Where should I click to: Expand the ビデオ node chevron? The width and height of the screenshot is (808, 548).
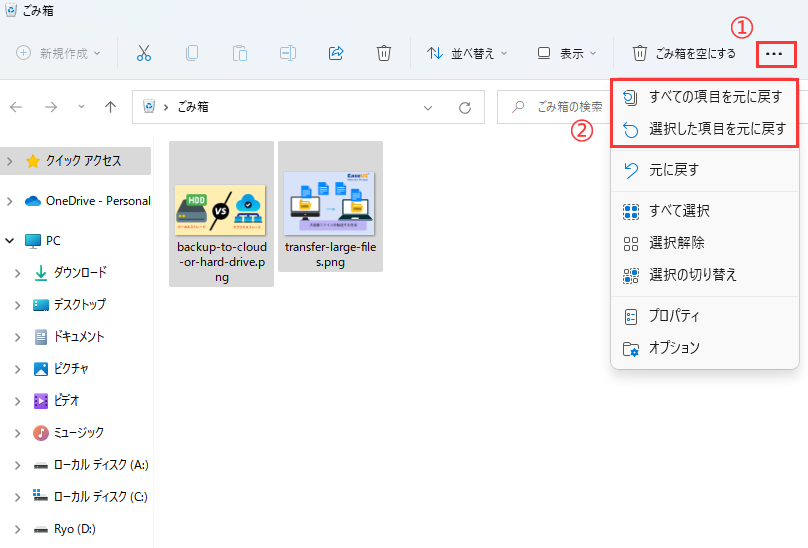(18, 401)
